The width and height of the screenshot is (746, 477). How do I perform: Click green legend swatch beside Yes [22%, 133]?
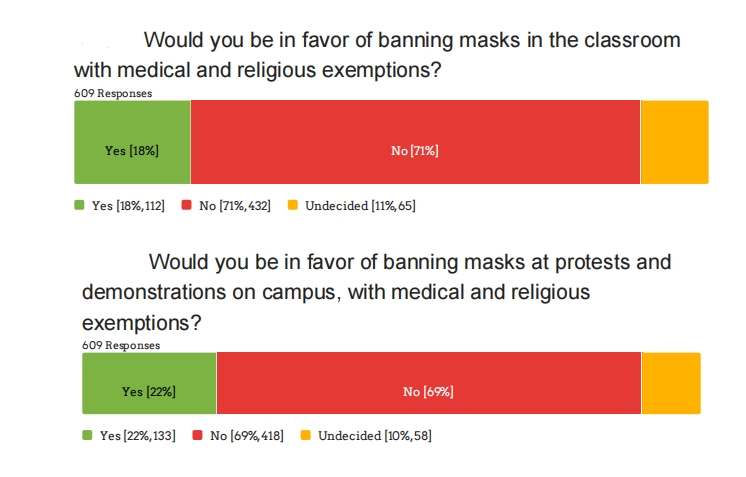tap(88, 436)
